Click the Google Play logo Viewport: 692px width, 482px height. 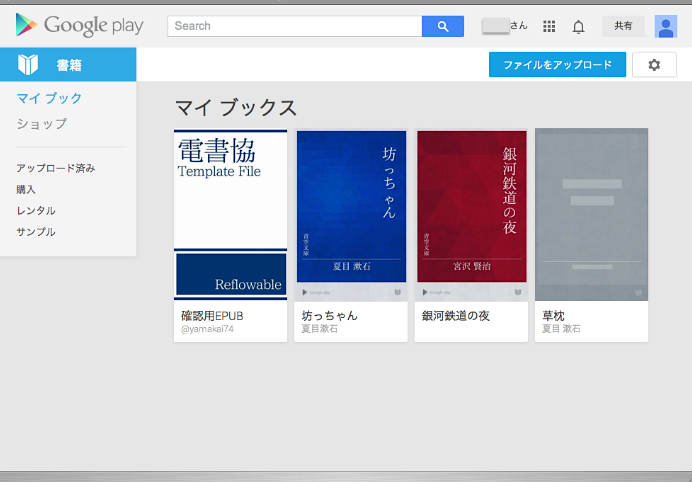point(79,25)
